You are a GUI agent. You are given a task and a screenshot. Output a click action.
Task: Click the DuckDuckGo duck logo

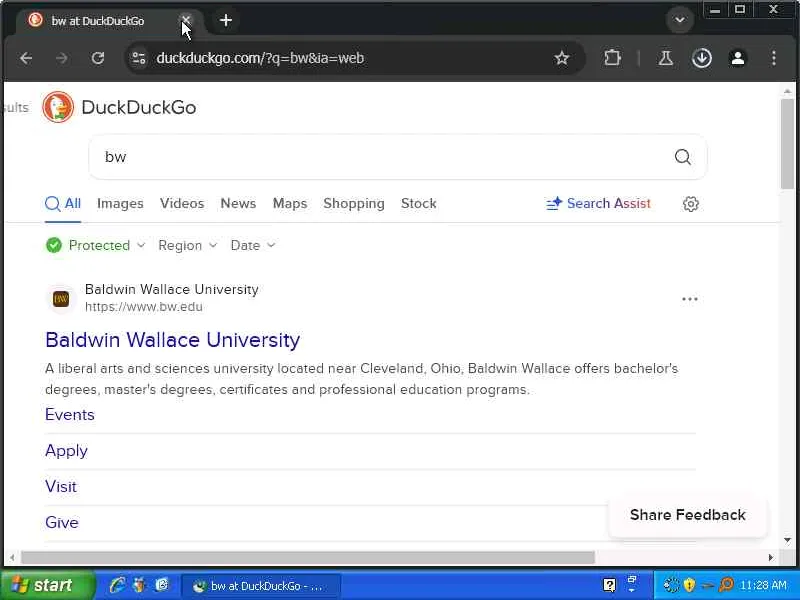click(x=58, y=107)
